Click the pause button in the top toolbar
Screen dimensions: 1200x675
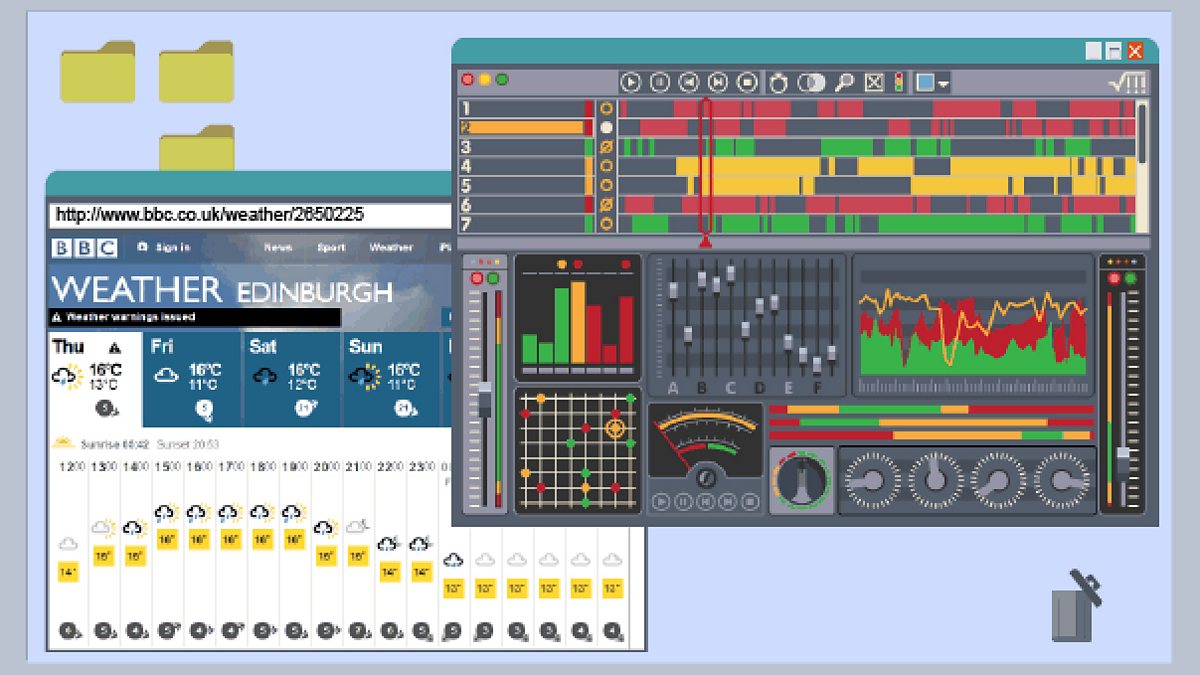point(660,83)
